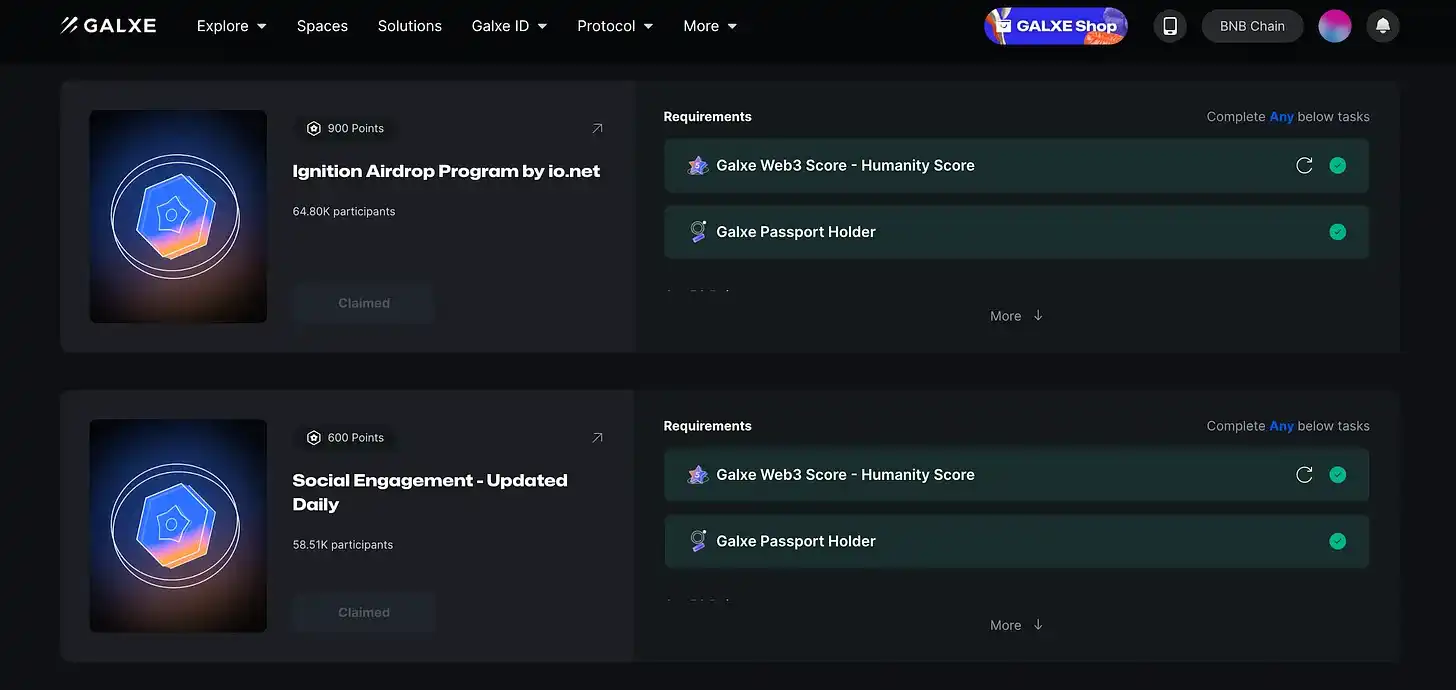Click the points hexagon icon beside 900 Points
Viewport: 1456px width, 690px height.
tap(314, 128)
